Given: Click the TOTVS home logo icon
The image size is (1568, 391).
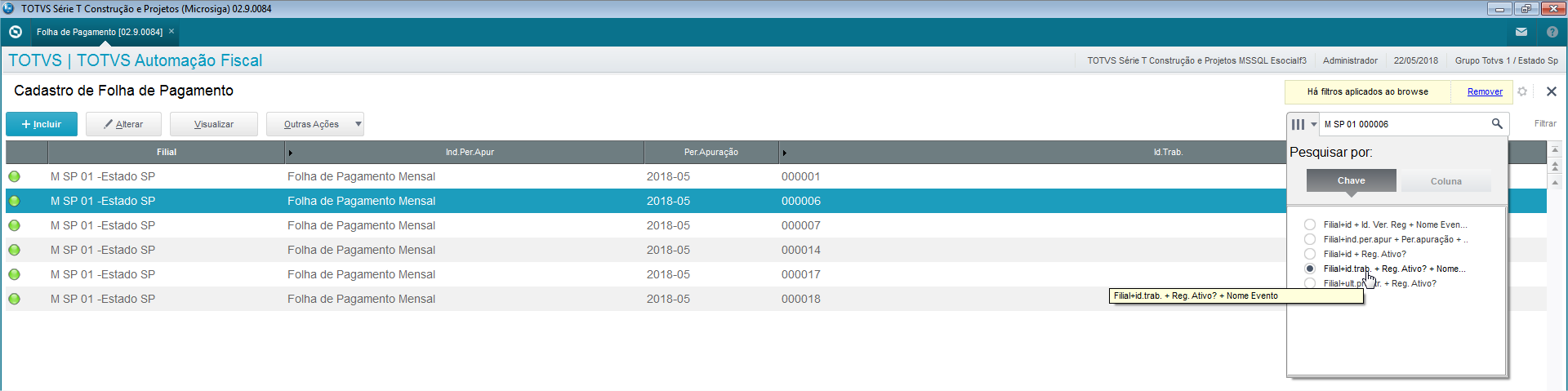Looking at the screenshot, I should (x=15, y=32).
